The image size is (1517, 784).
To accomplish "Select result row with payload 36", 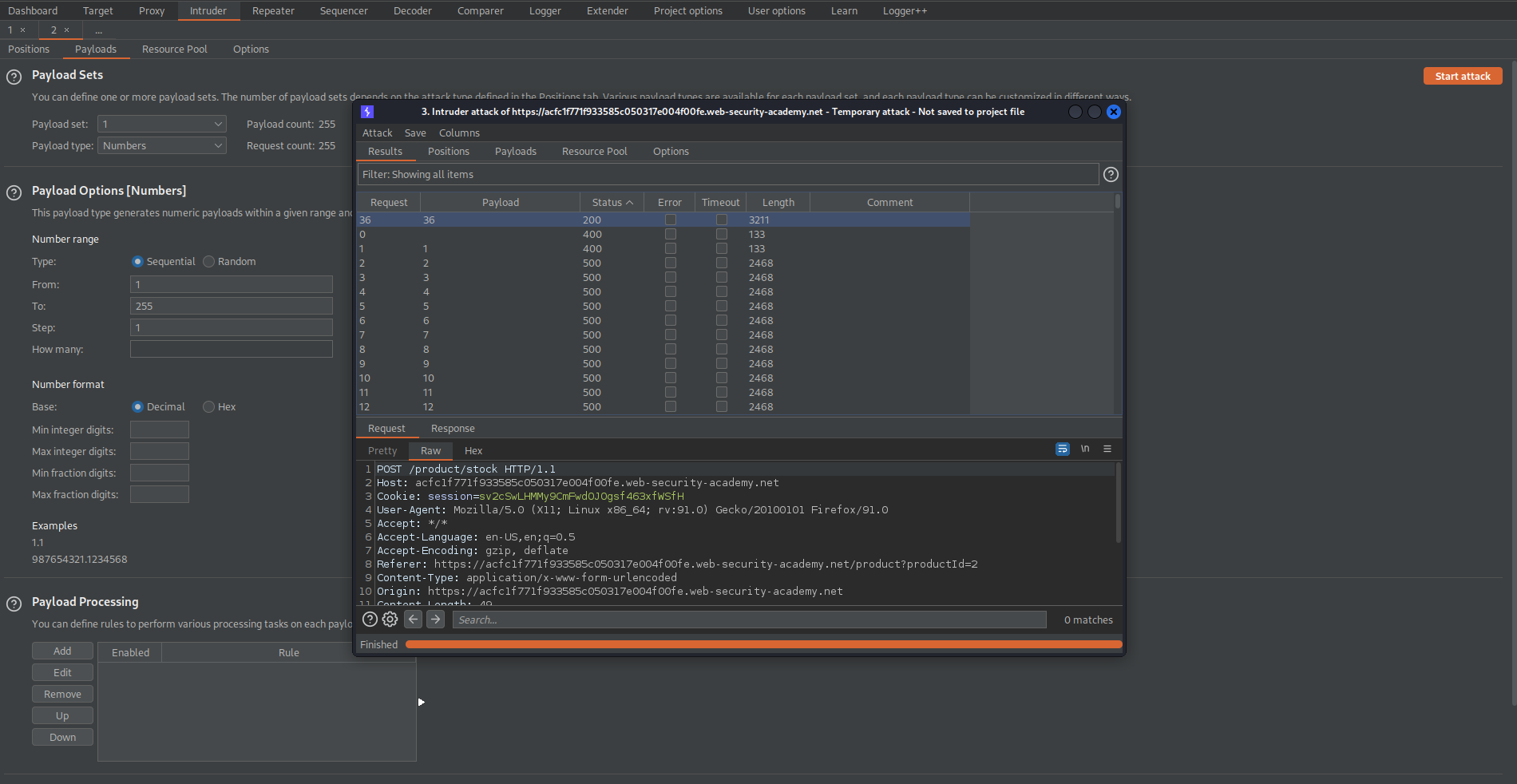I will click(663, 220).
